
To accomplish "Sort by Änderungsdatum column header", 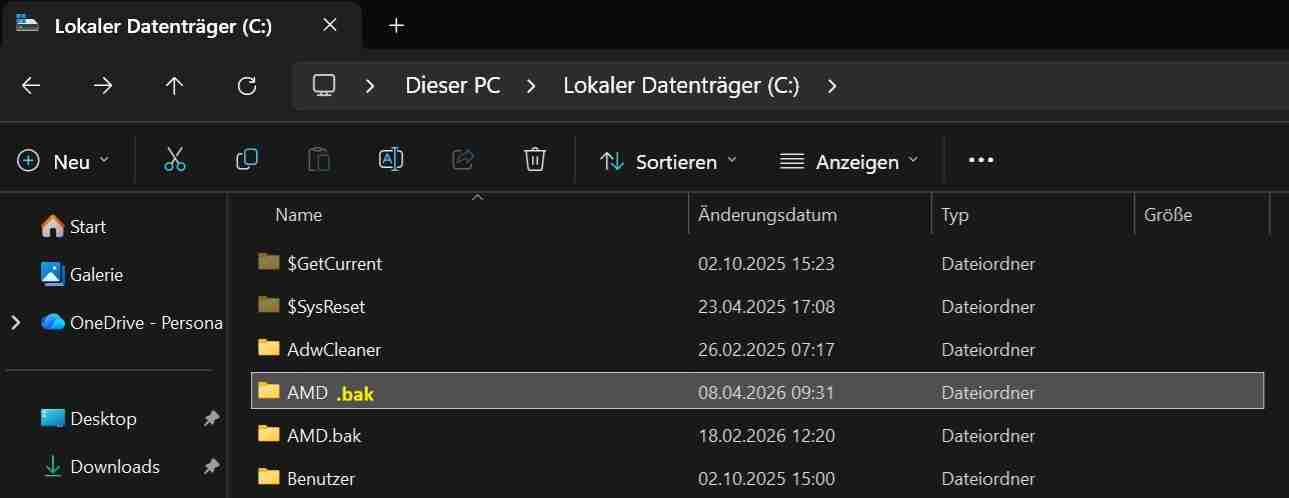I will tap(767, 215).
